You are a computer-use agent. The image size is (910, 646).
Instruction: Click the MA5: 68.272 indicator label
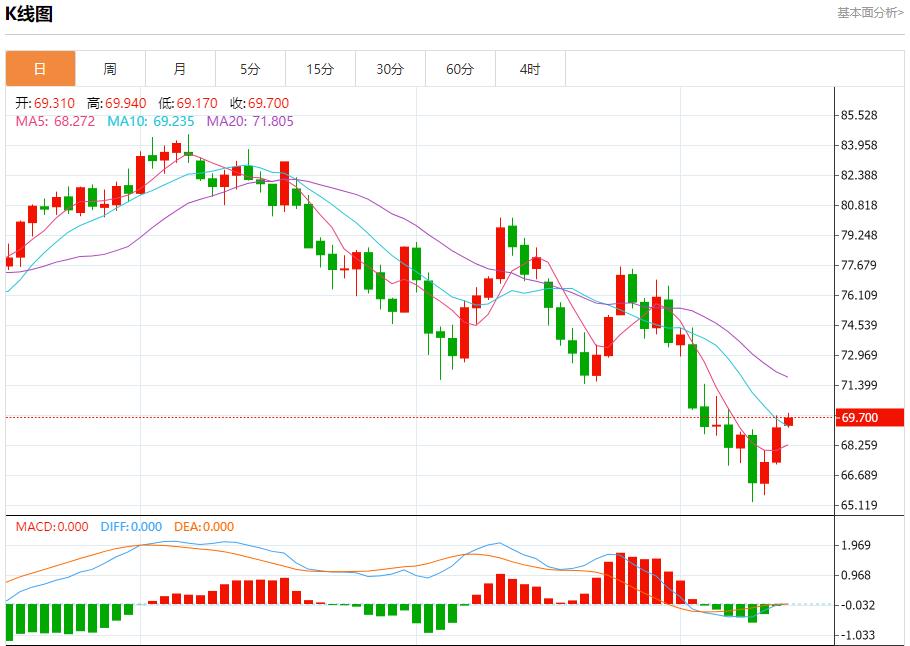(x=55, y=121)
